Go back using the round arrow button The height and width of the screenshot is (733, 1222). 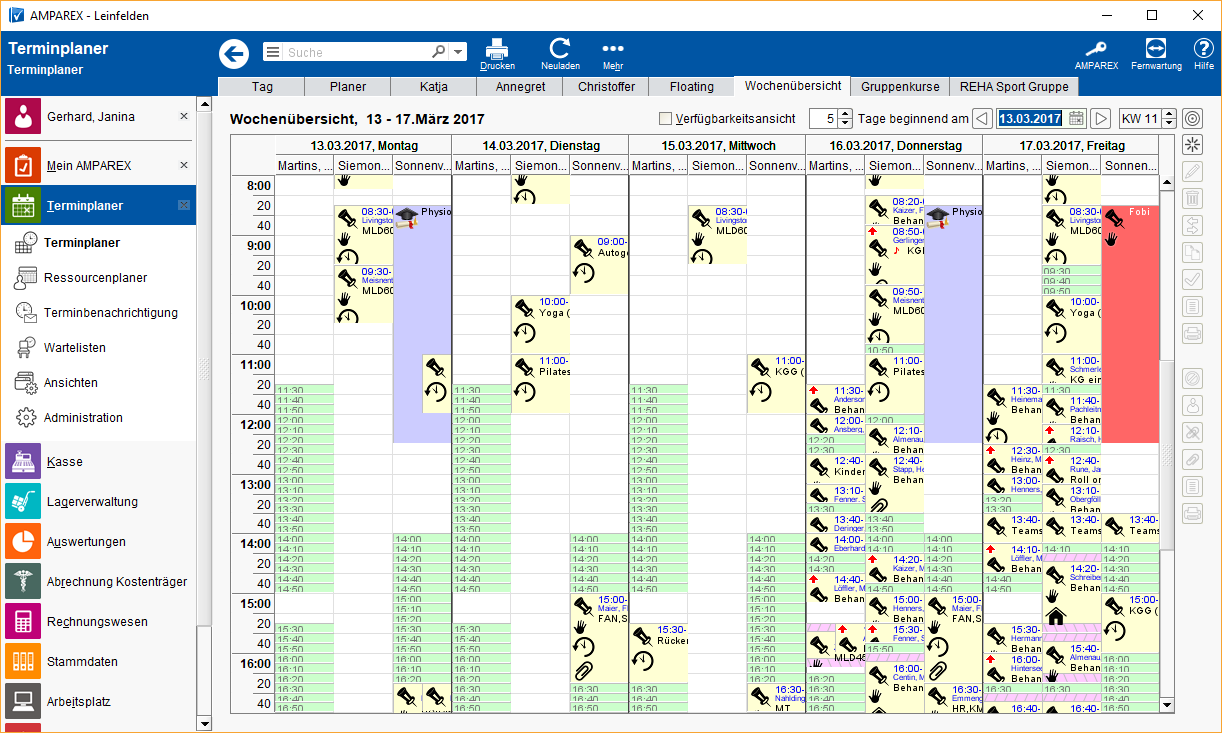234,53
